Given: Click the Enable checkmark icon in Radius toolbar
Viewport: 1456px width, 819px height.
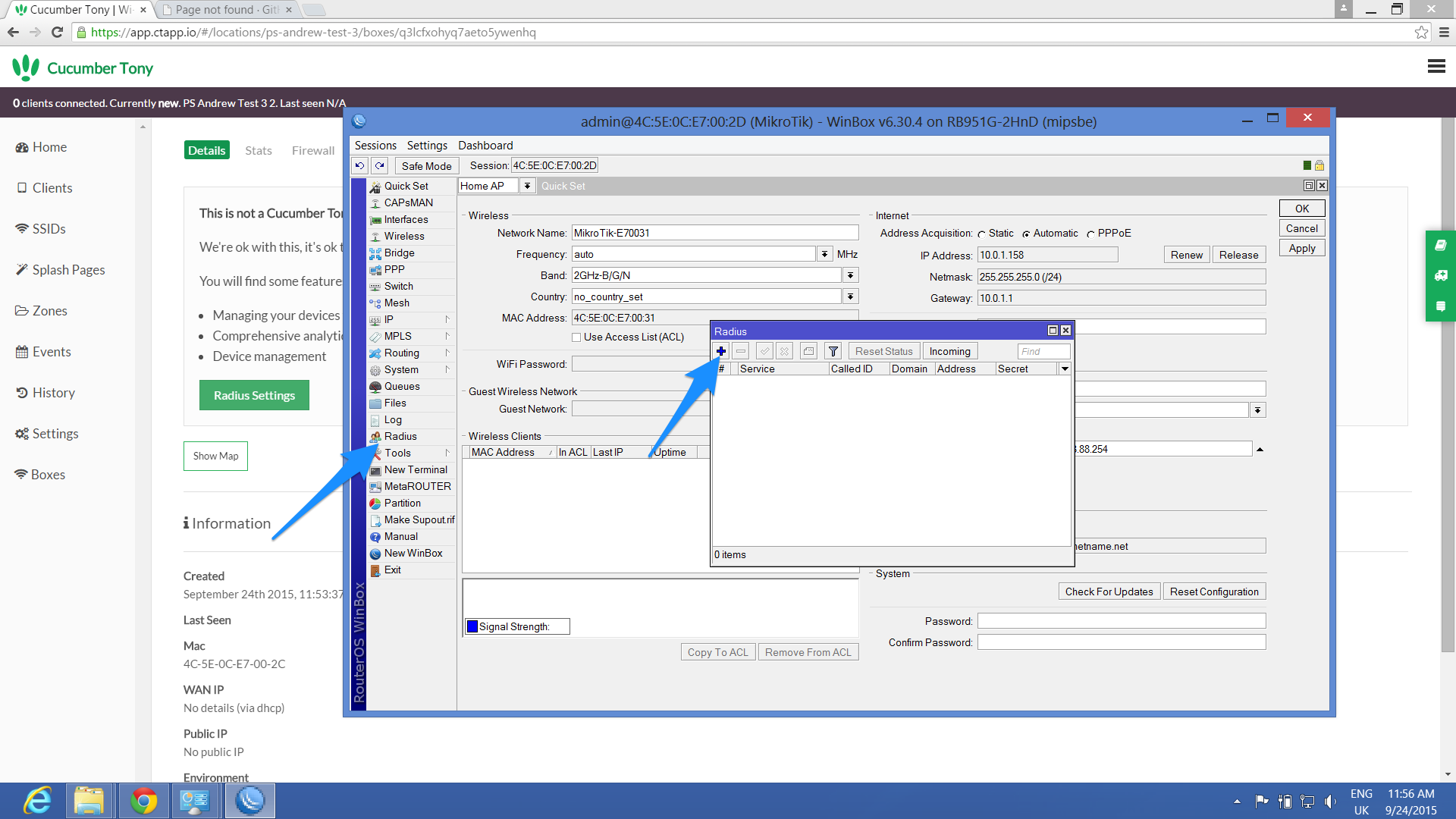Looking at the screenshot, I should point(764,351).
